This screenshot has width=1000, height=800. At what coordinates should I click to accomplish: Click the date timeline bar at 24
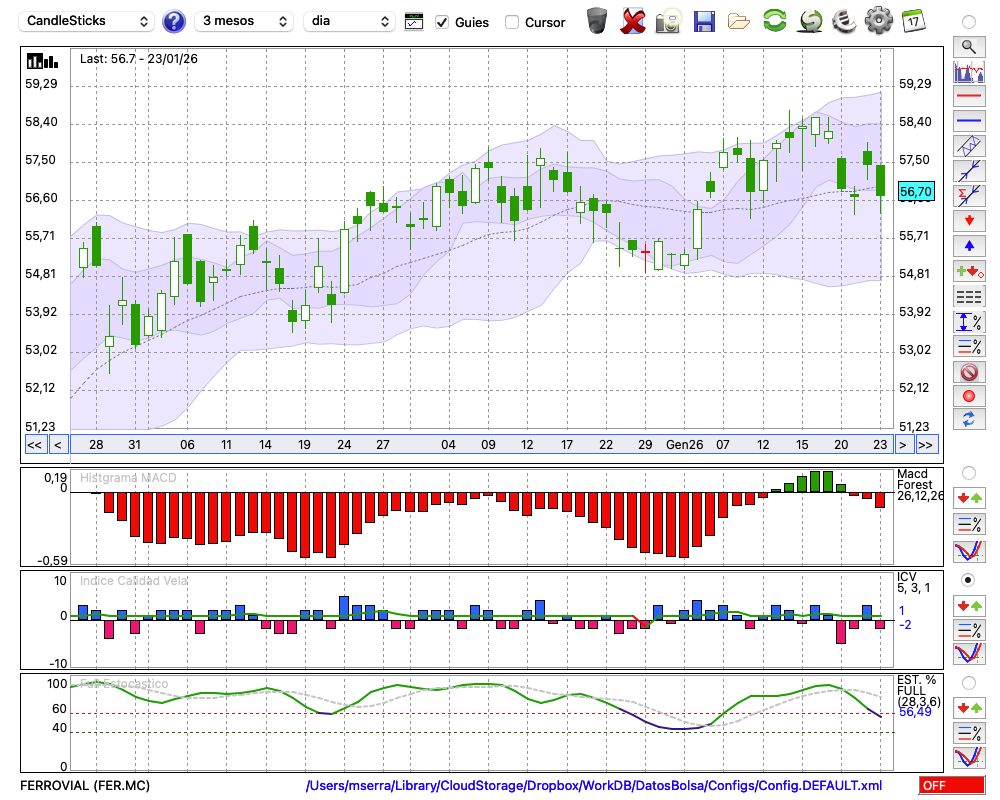pos(344,445)
